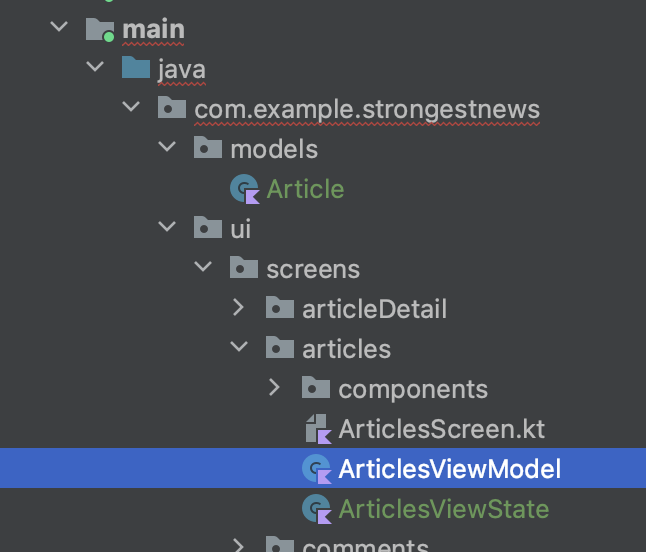Viewport: 646px width, 552px height.
Task: Click the ArticlesViewModel class icon
Action: point(316,469)
